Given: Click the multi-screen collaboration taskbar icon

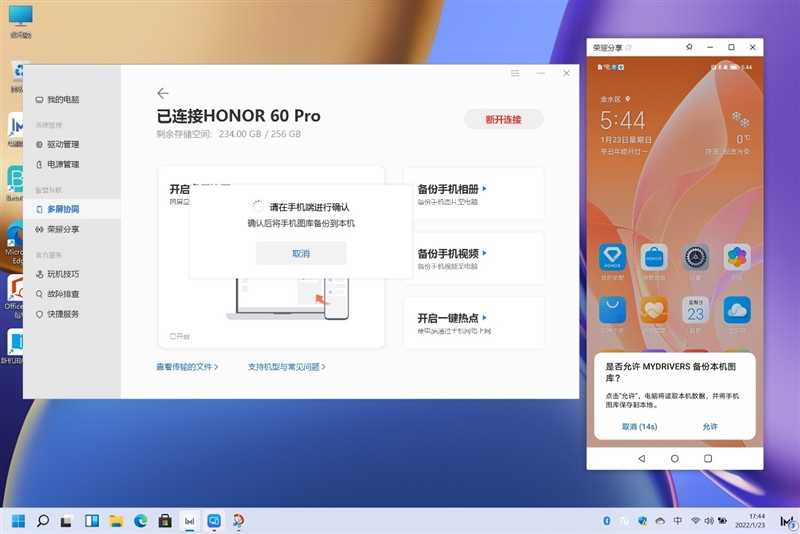Looking at the screenshot, I should click(x=214, y=521).
